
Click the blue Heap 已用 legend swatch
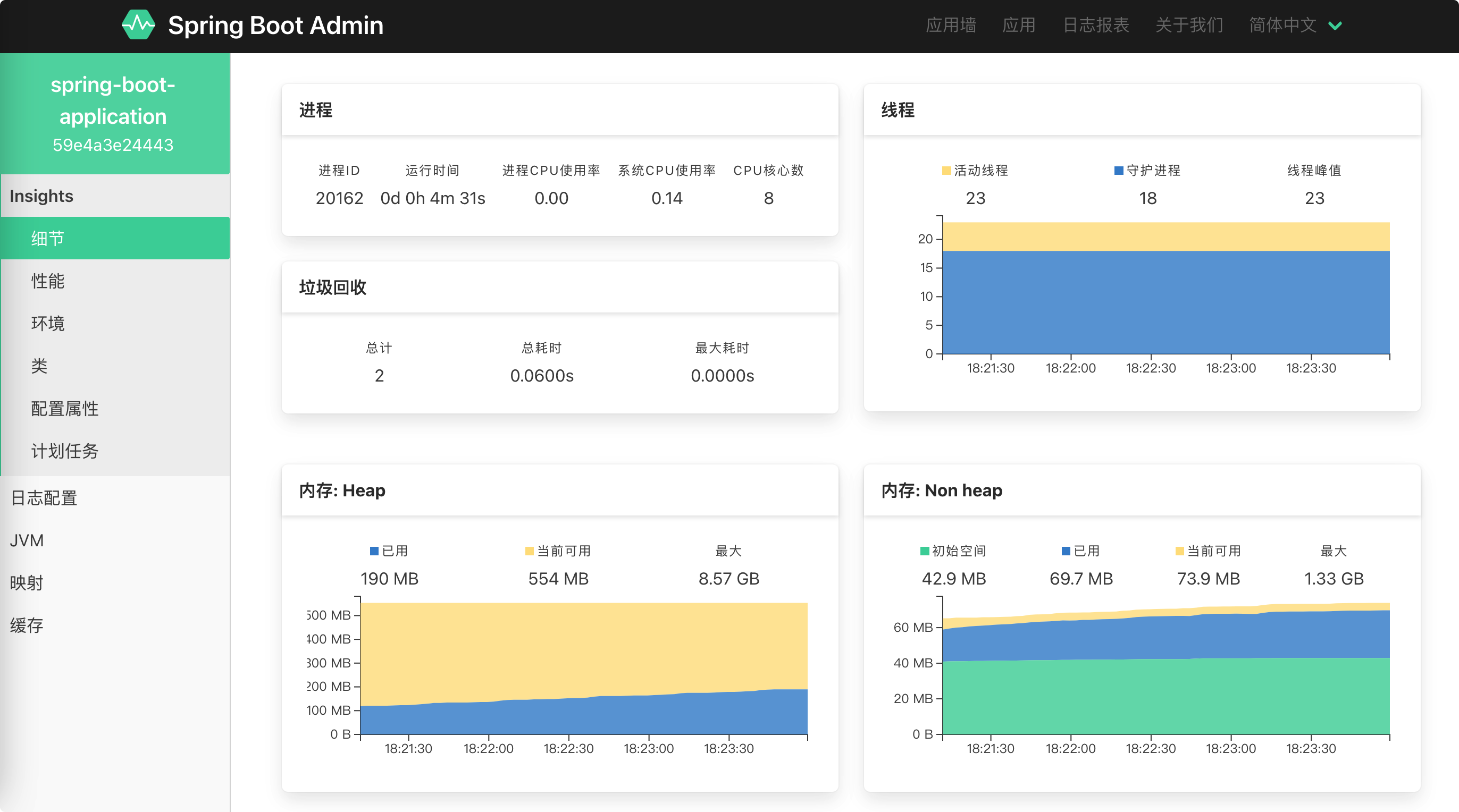point(374,551)
